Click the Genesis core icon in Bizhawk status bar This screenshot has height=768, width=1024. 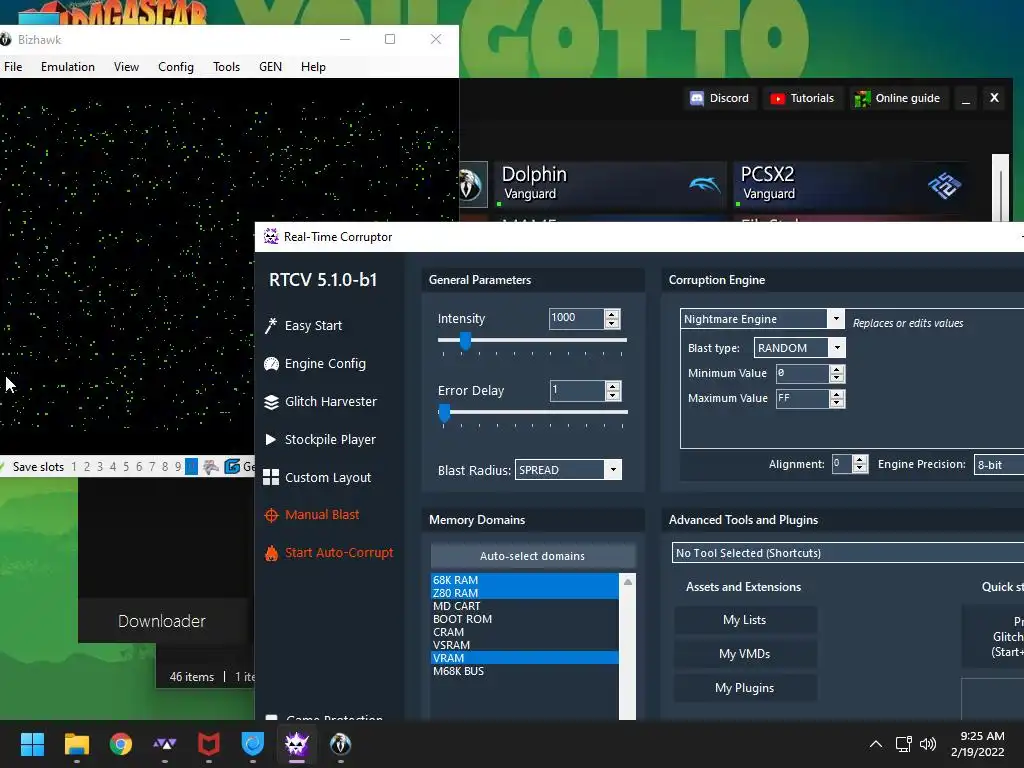[232, 466]
